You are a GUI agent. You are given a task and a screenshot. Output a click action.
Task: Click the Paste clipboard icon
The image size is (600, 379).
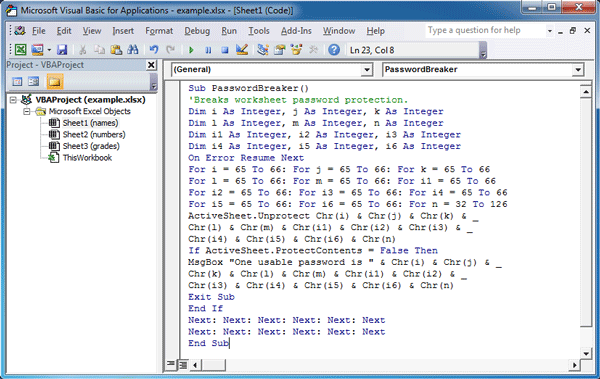[x=116, y=50]
